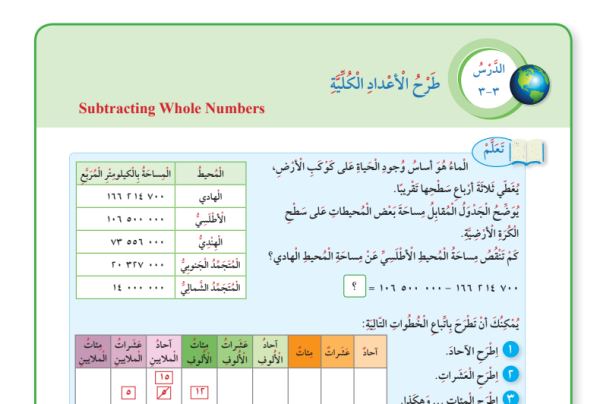Viewport: 600px width, 404px height.
Task: Click the table cell المتجمد الشمالي
Action: point(210,287)
